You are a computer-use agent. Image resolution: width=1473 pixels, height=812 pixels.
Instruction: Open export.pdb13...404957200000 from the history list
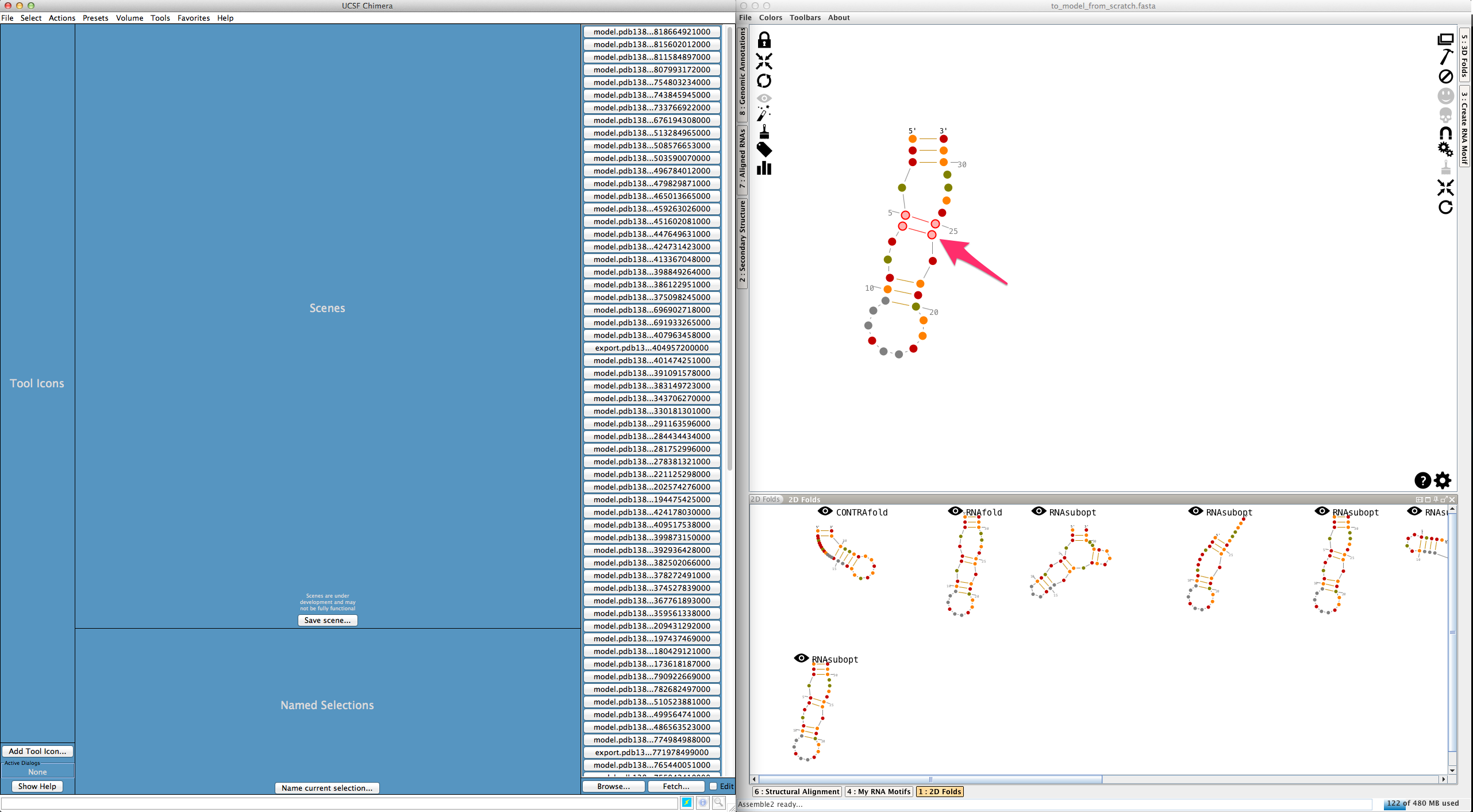652,348
